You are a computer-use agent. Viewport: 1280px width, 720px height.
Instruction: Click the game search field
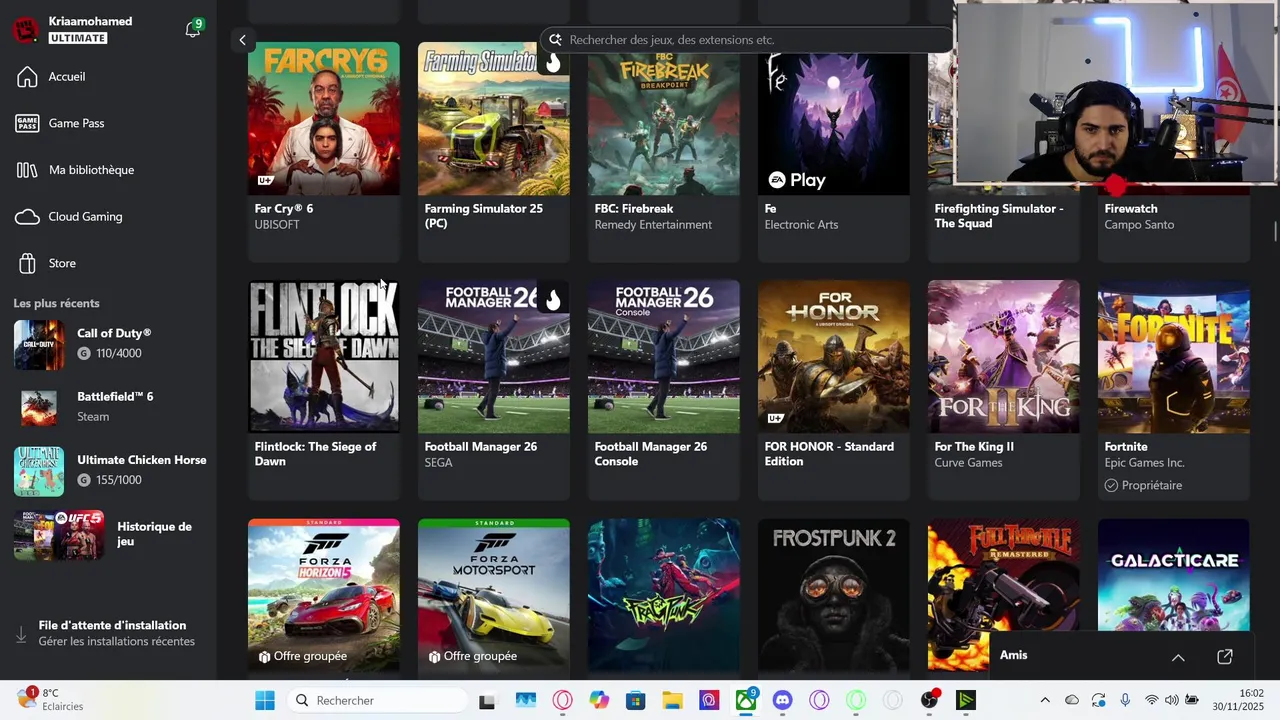745,40
